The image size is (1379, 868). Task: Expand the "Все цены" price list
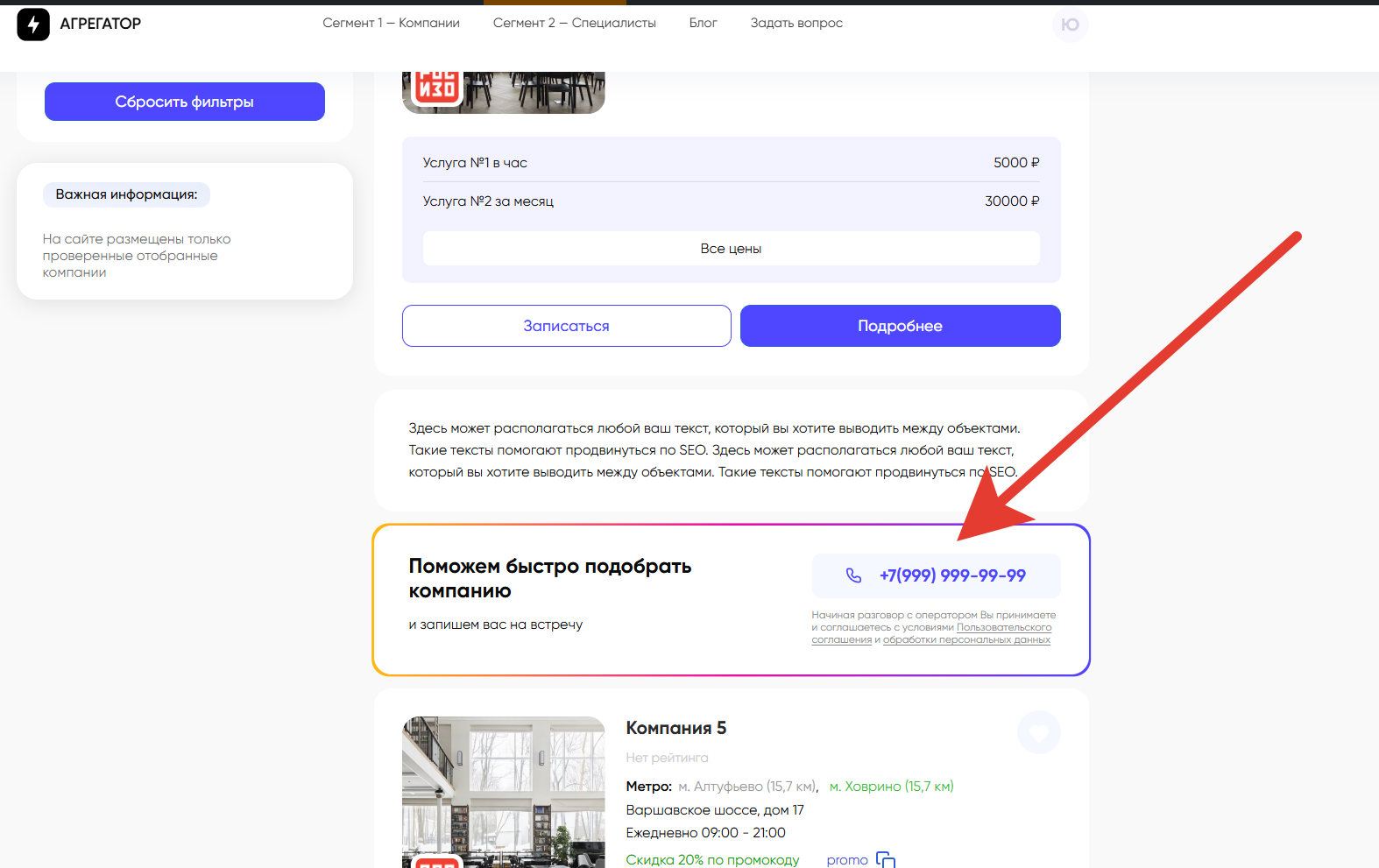(x=731, y=249)
